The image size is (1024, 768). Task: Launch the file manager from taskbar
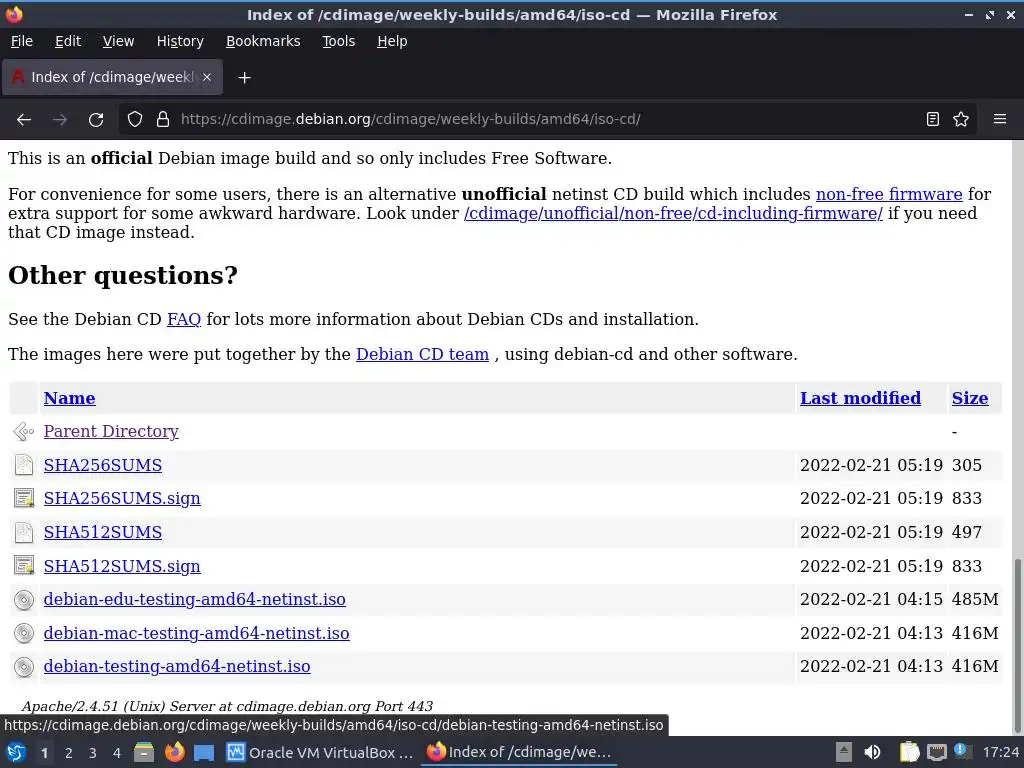144,753
